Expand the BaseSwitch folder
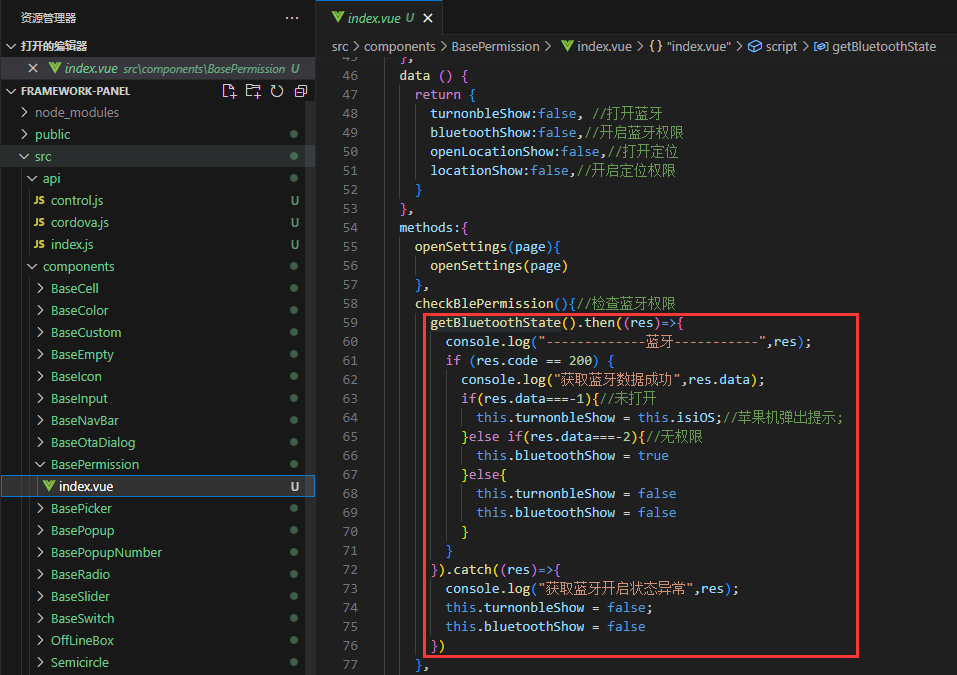 40,618
